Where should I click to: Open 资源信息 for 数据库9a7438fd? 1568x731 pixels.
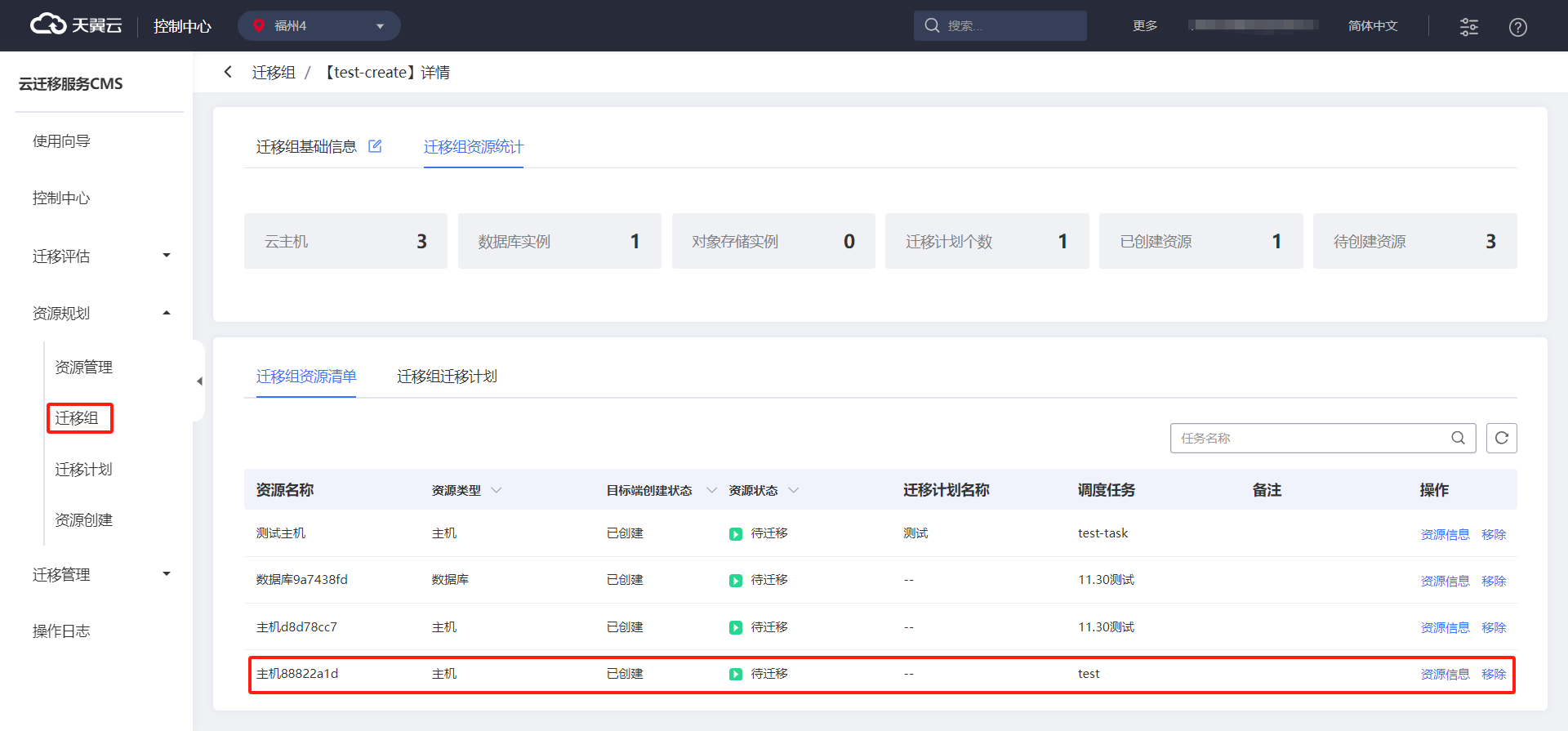pos(1445,582)
